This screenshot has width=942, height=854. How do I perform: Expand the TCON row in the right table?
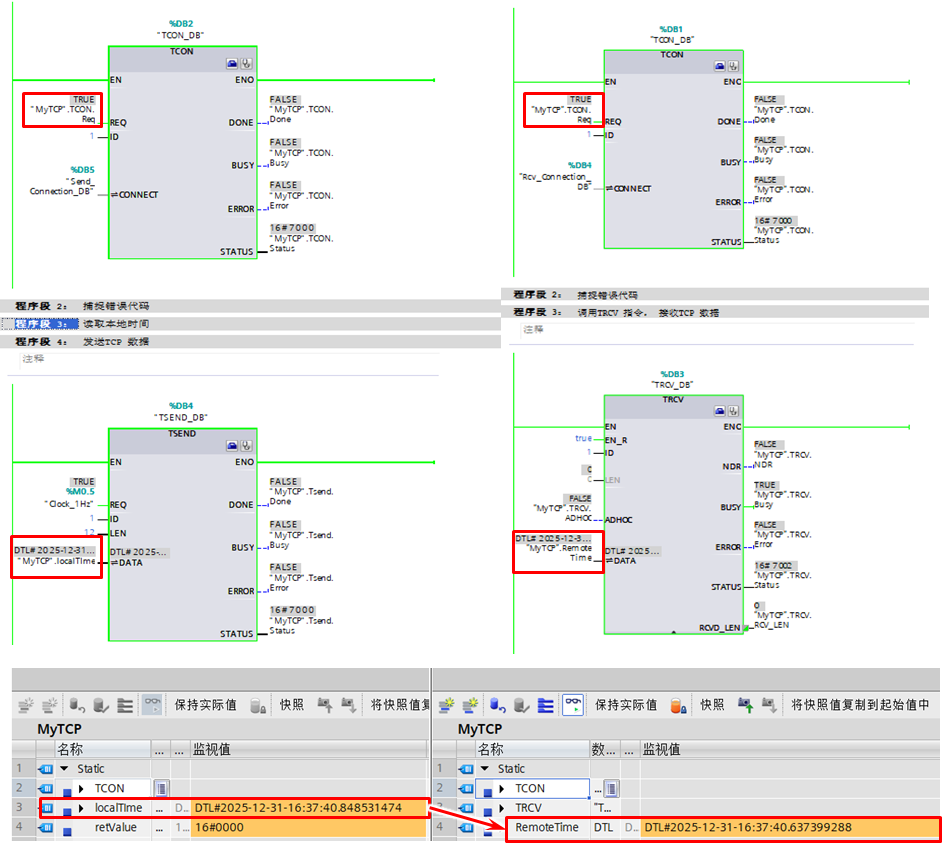(502, 789)
